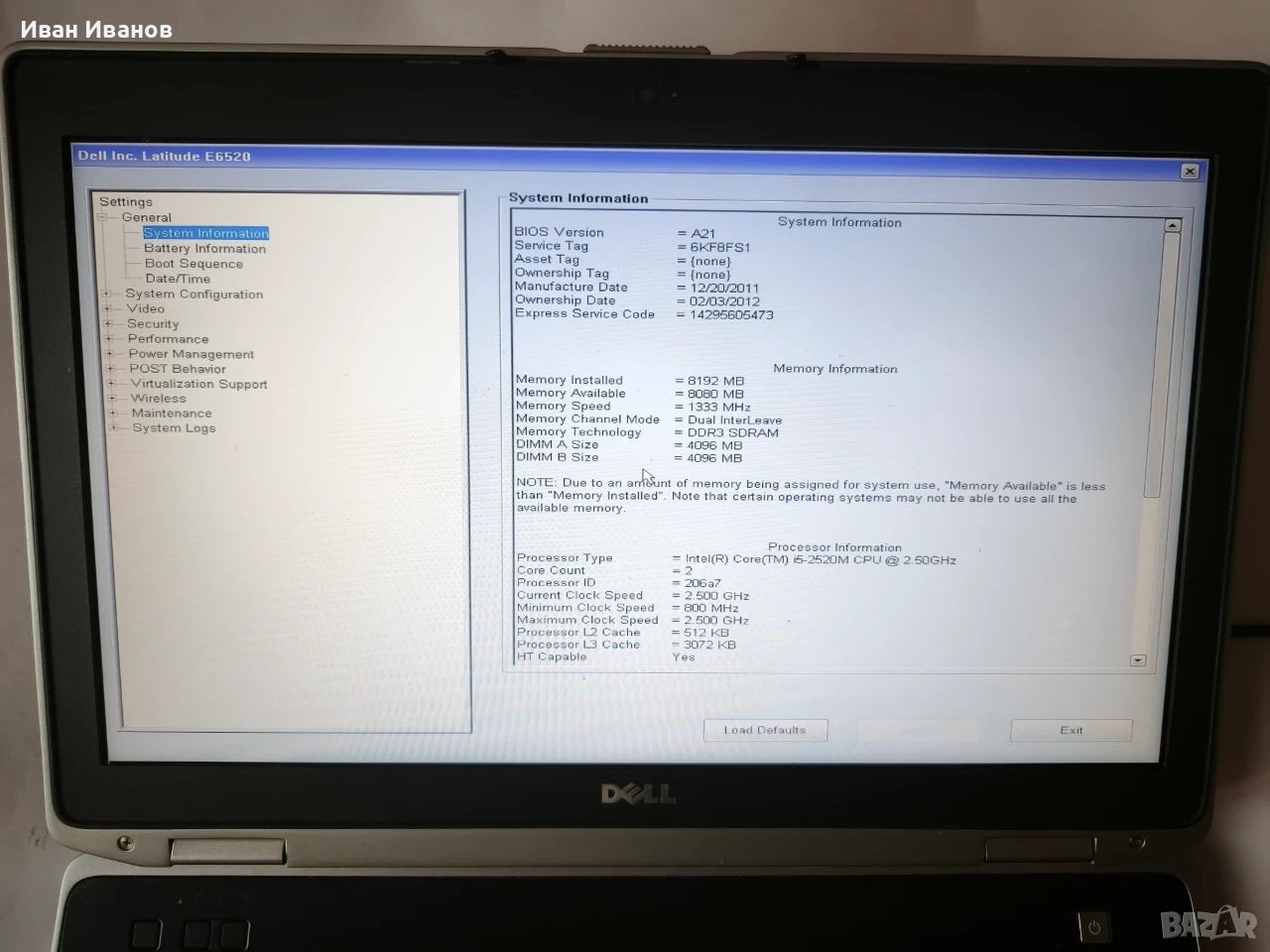Click the DIMM A Size label

(558, 444)
